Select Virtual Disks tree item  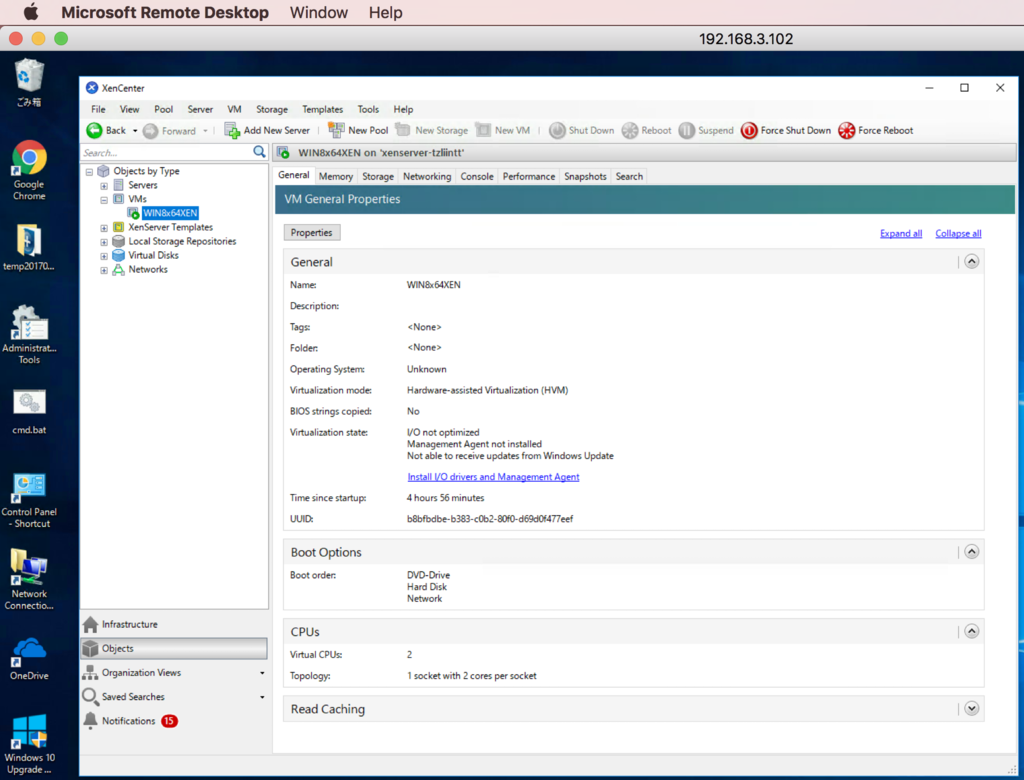153,255
